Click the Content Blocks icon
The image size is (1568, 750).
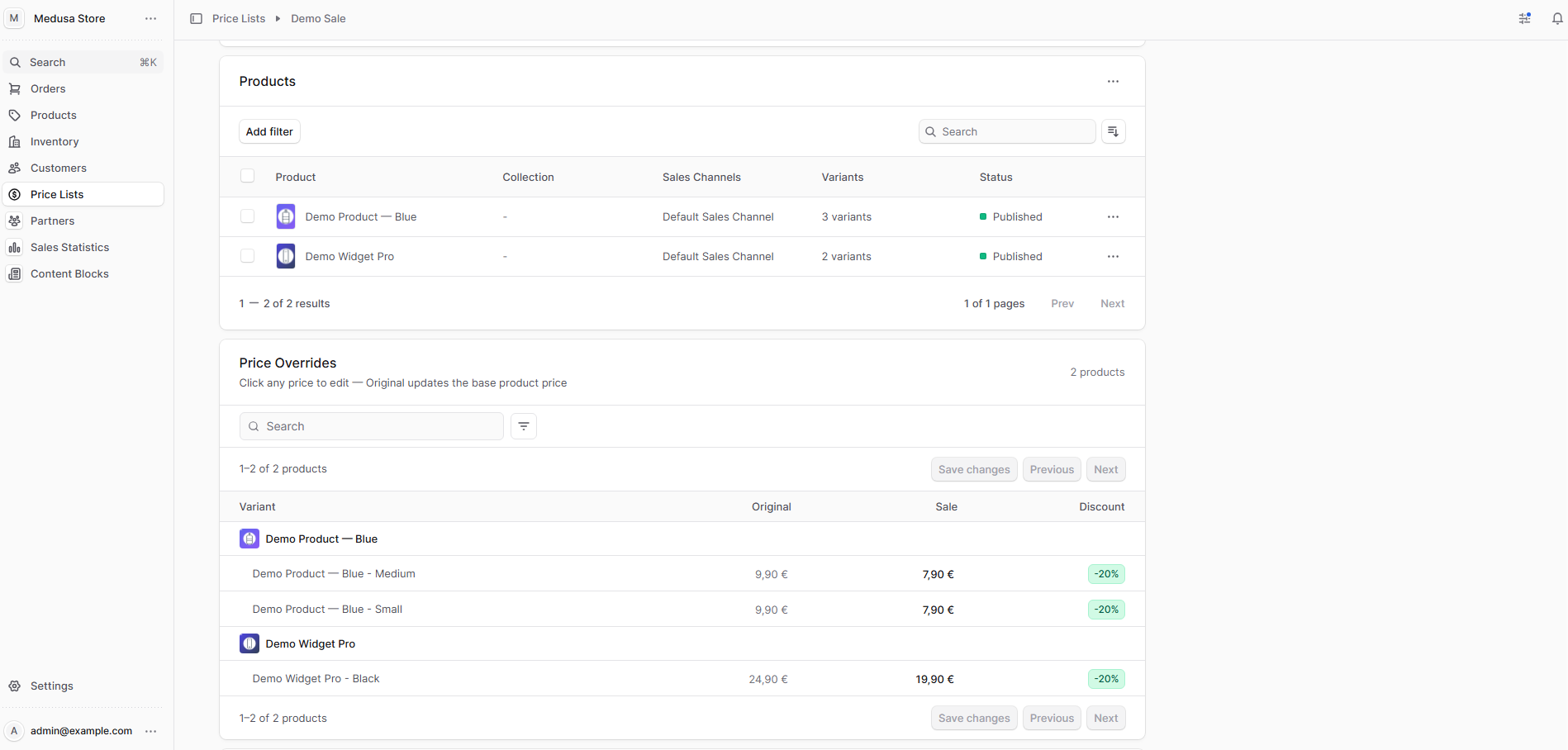15,273
